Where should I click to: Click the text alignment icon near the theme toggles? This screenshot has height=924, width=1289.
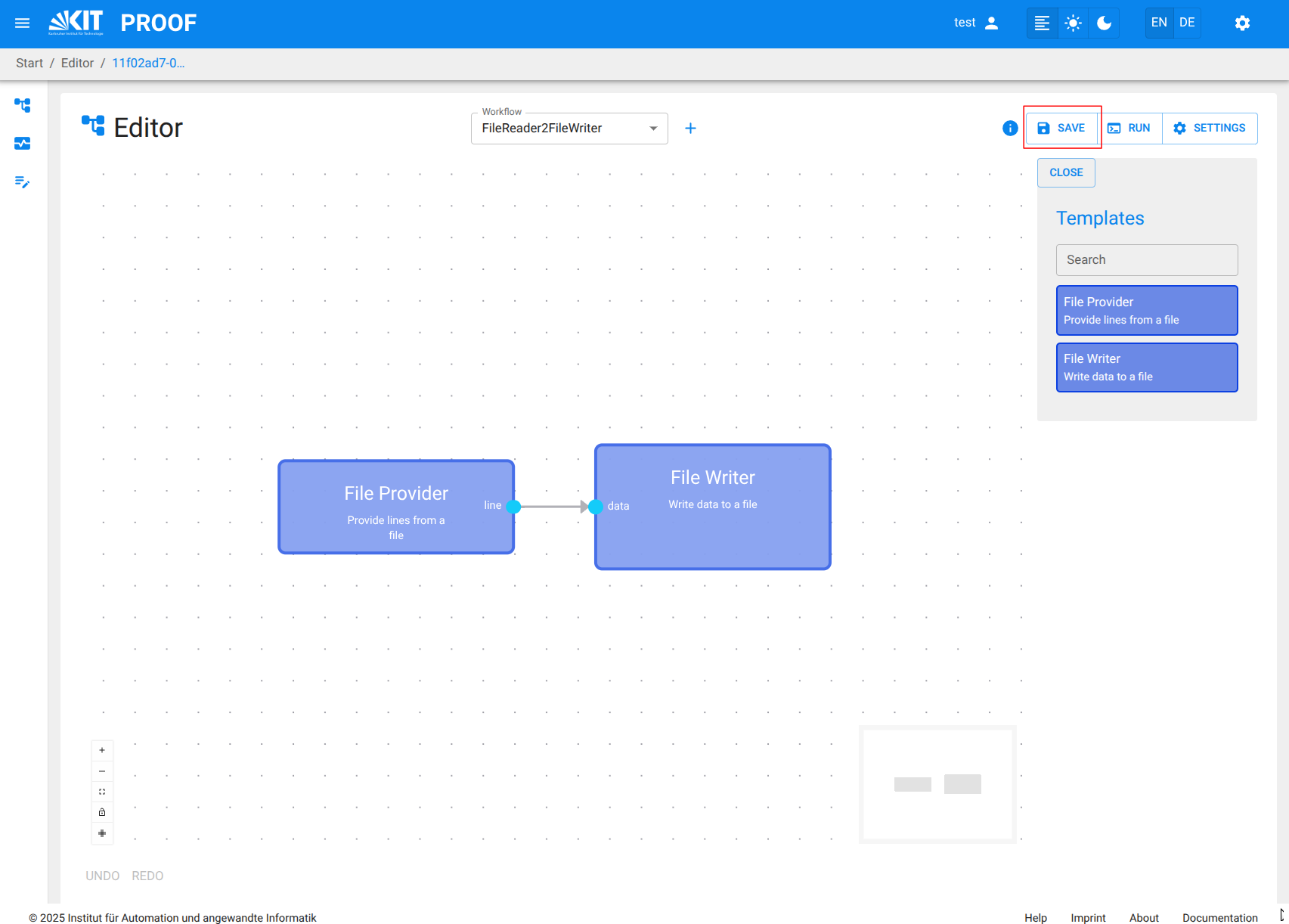1041,23
